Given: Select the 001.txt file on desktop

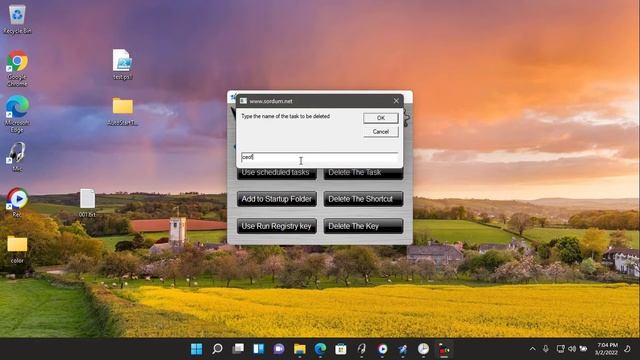Looking at the screenshot, I should click(x=87, y=203).
